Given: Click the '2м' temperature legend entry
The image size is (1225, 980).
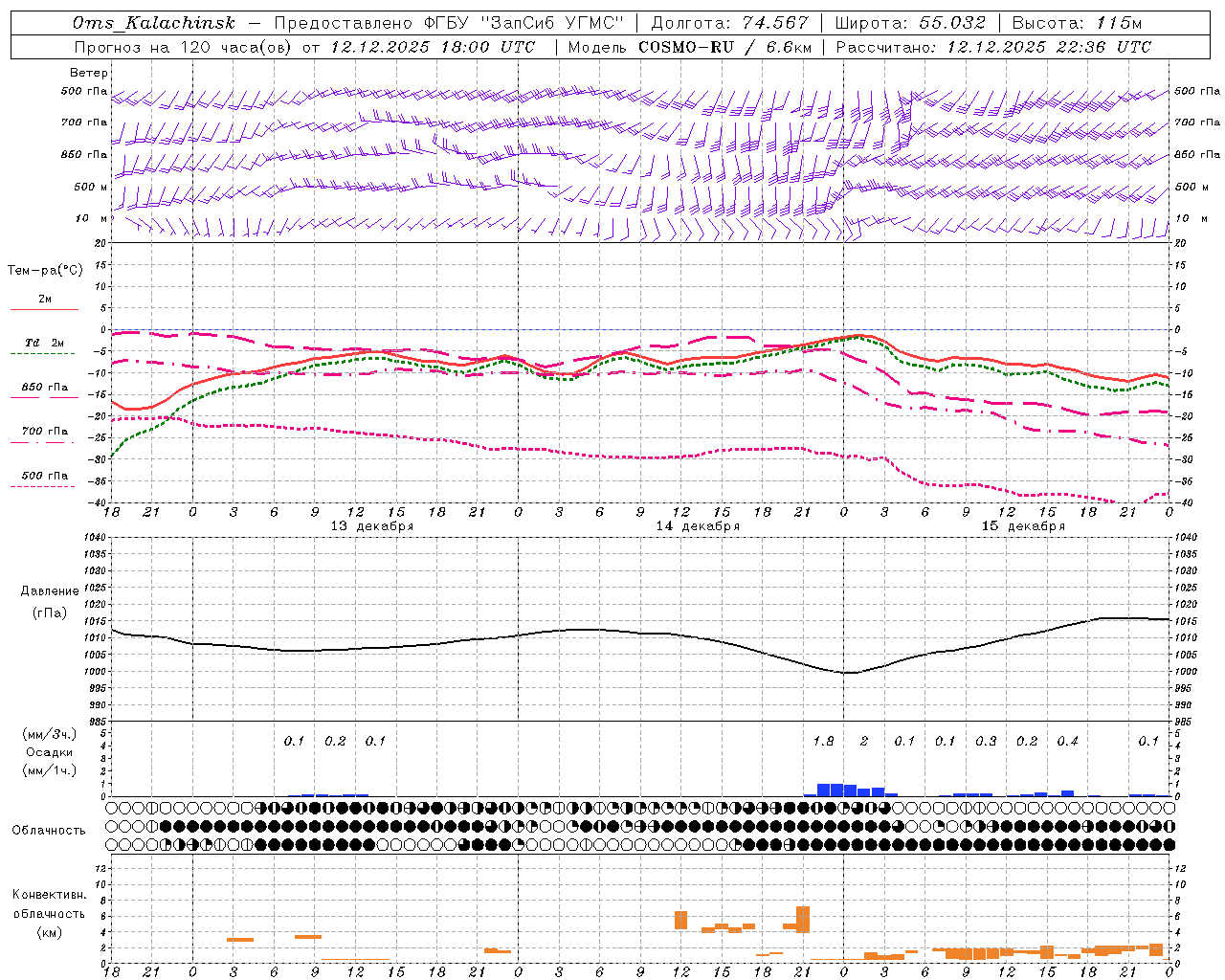Looking at the screenshot, I should pos(45,300).
